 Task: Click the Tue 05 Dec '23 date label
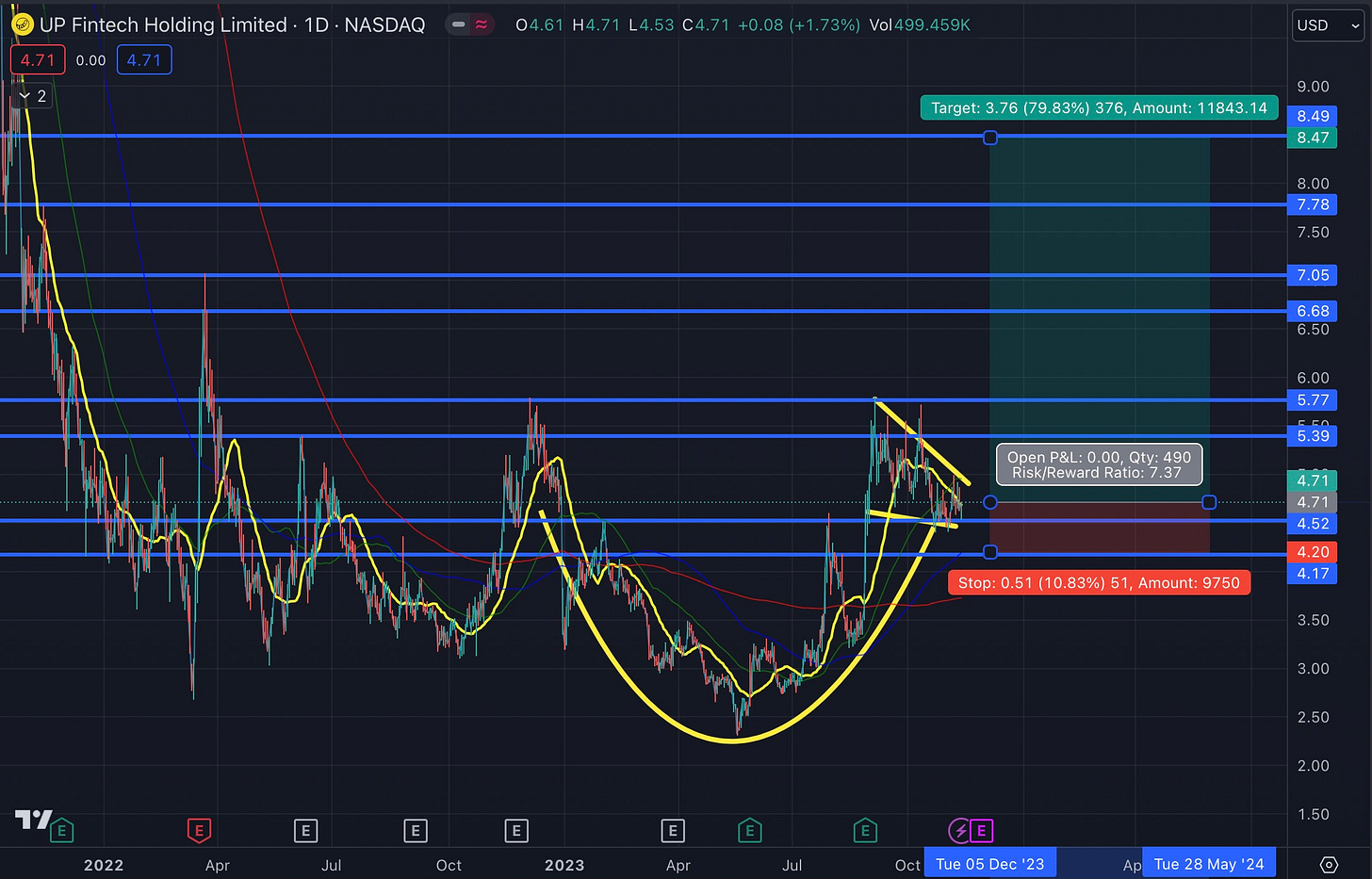(x=990, y=864)
